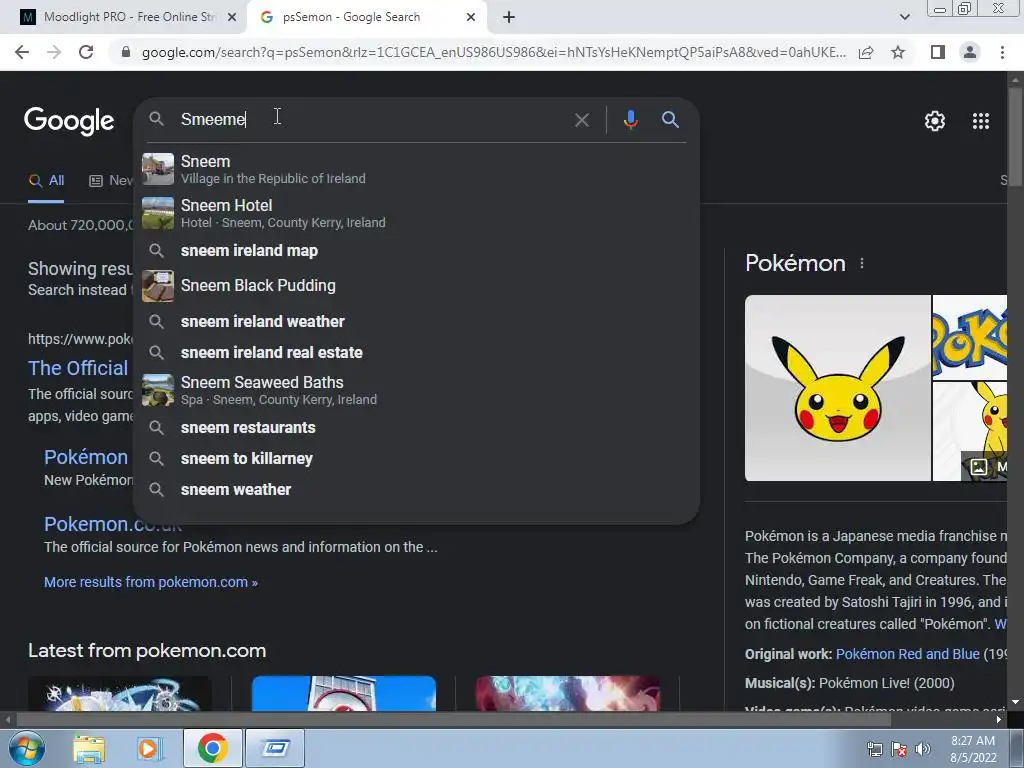Open Pokemon.co.uk result link

click(113, 524)
